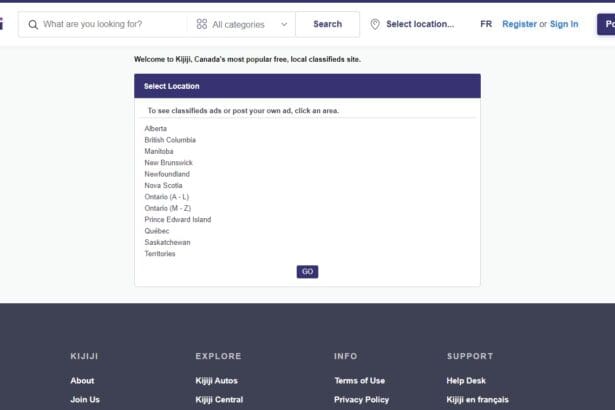The width and height of the screenshot is (615, 410).
Task: Choose Newfoundland
Action: point(167,174)
